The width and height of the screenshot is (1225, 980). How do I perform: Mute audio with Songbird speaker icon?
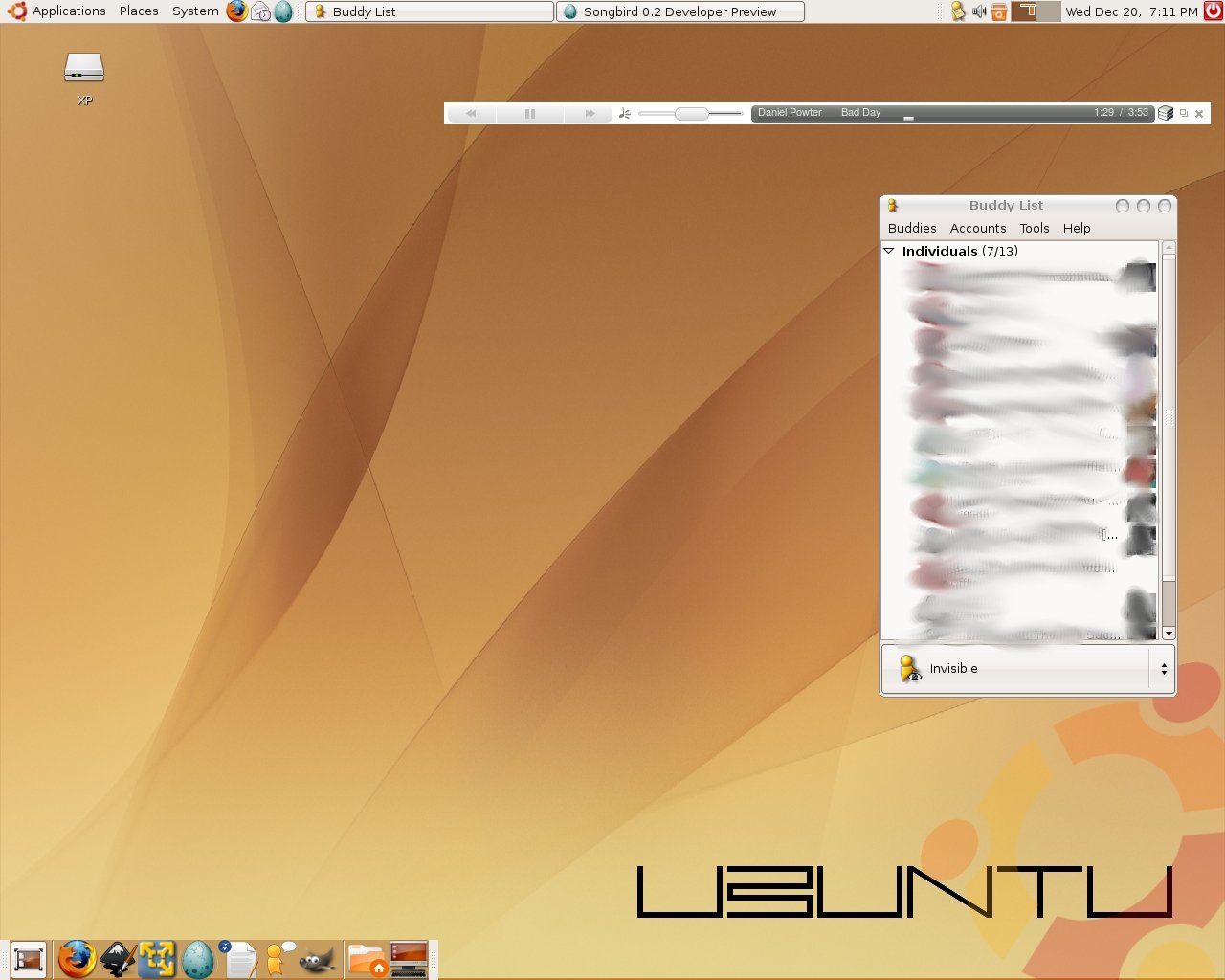[625, 113]
